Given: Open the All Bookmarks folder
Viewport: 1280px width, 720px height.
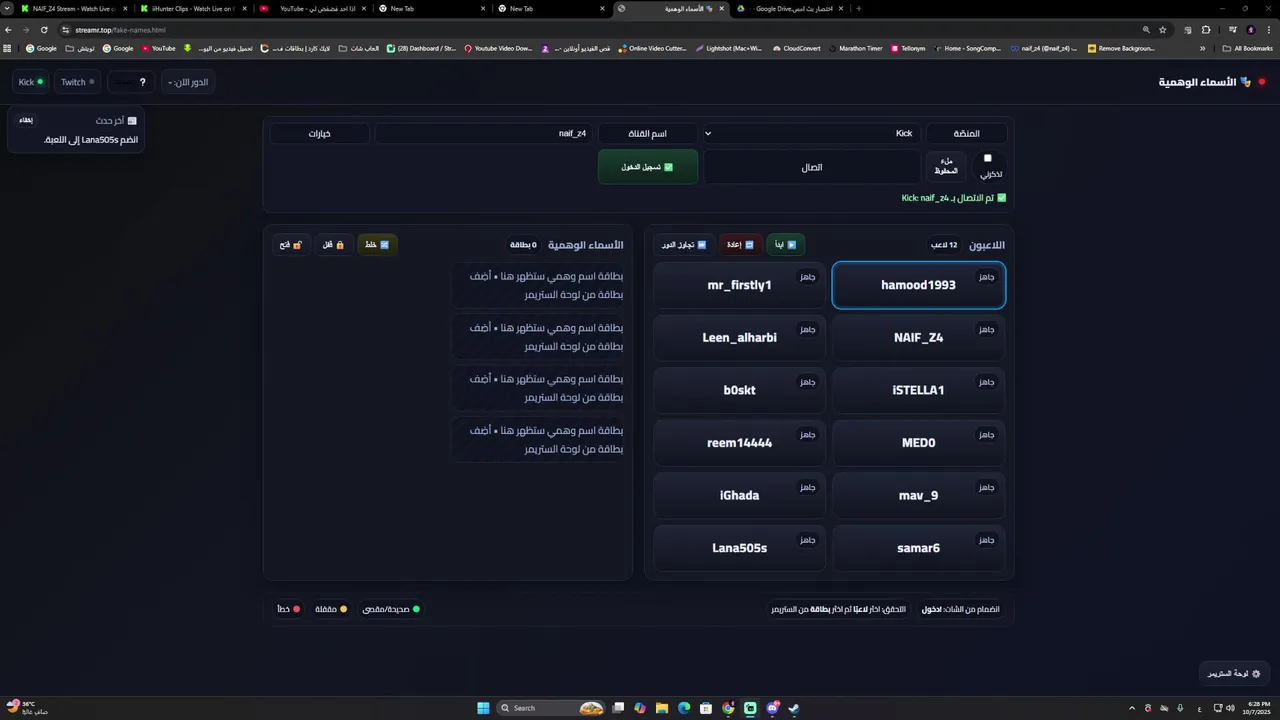Looking at the screenshot, I should (x=1248, y=48).
